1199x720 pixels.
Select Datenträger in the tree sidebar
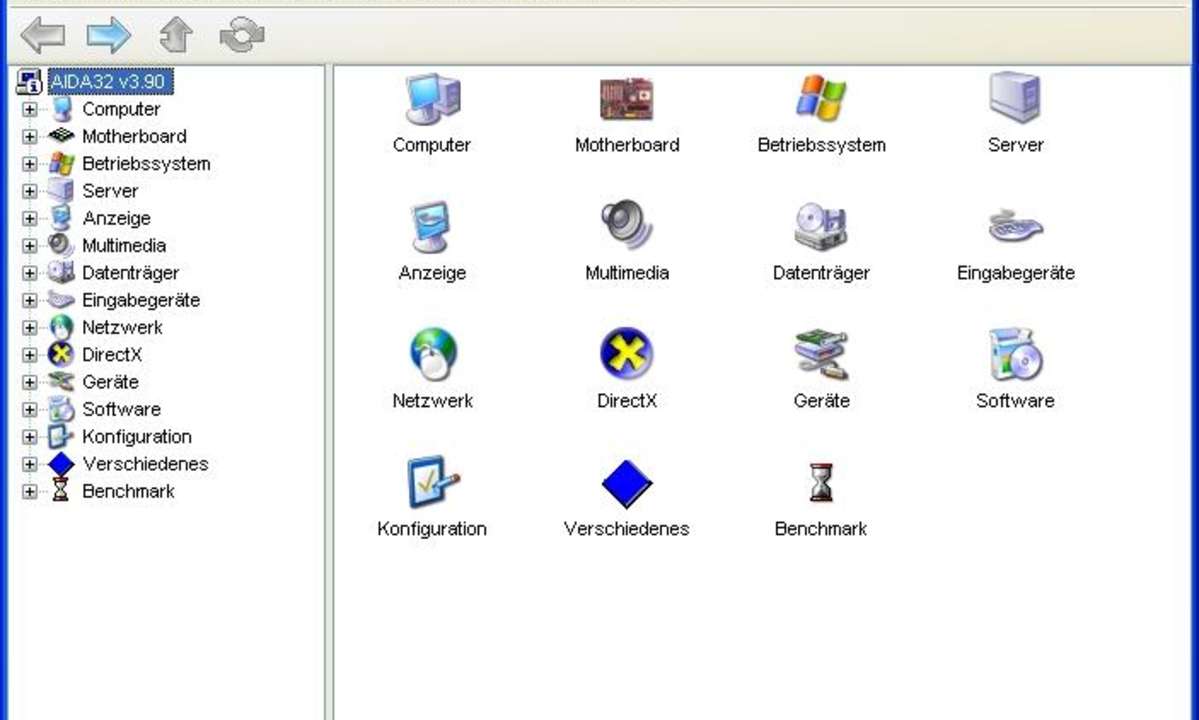point(130,273)
